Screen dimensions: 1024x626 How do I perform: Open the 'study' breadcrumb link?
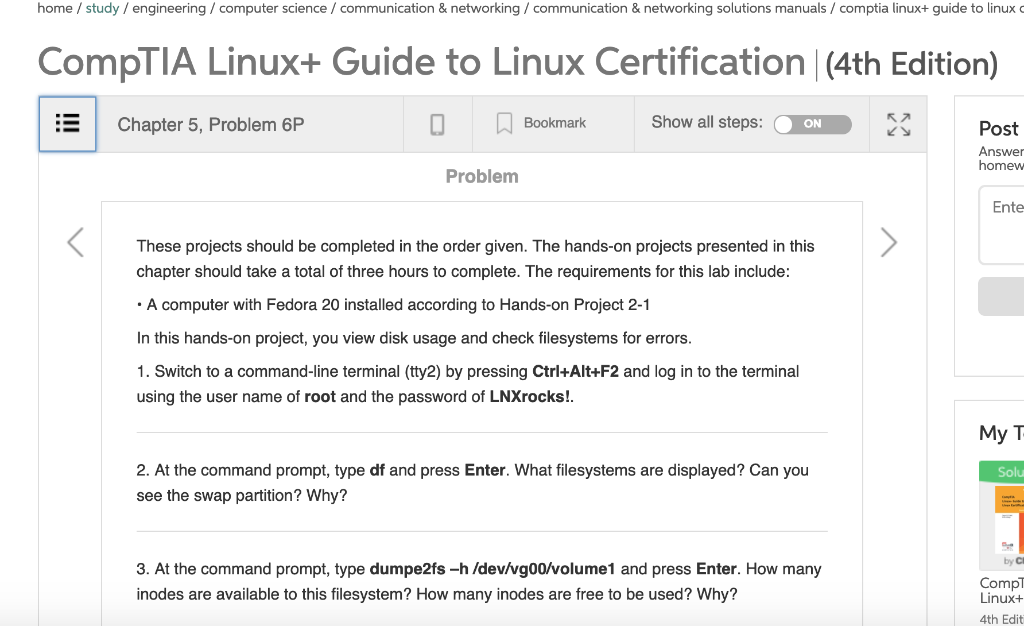[103, 8]
